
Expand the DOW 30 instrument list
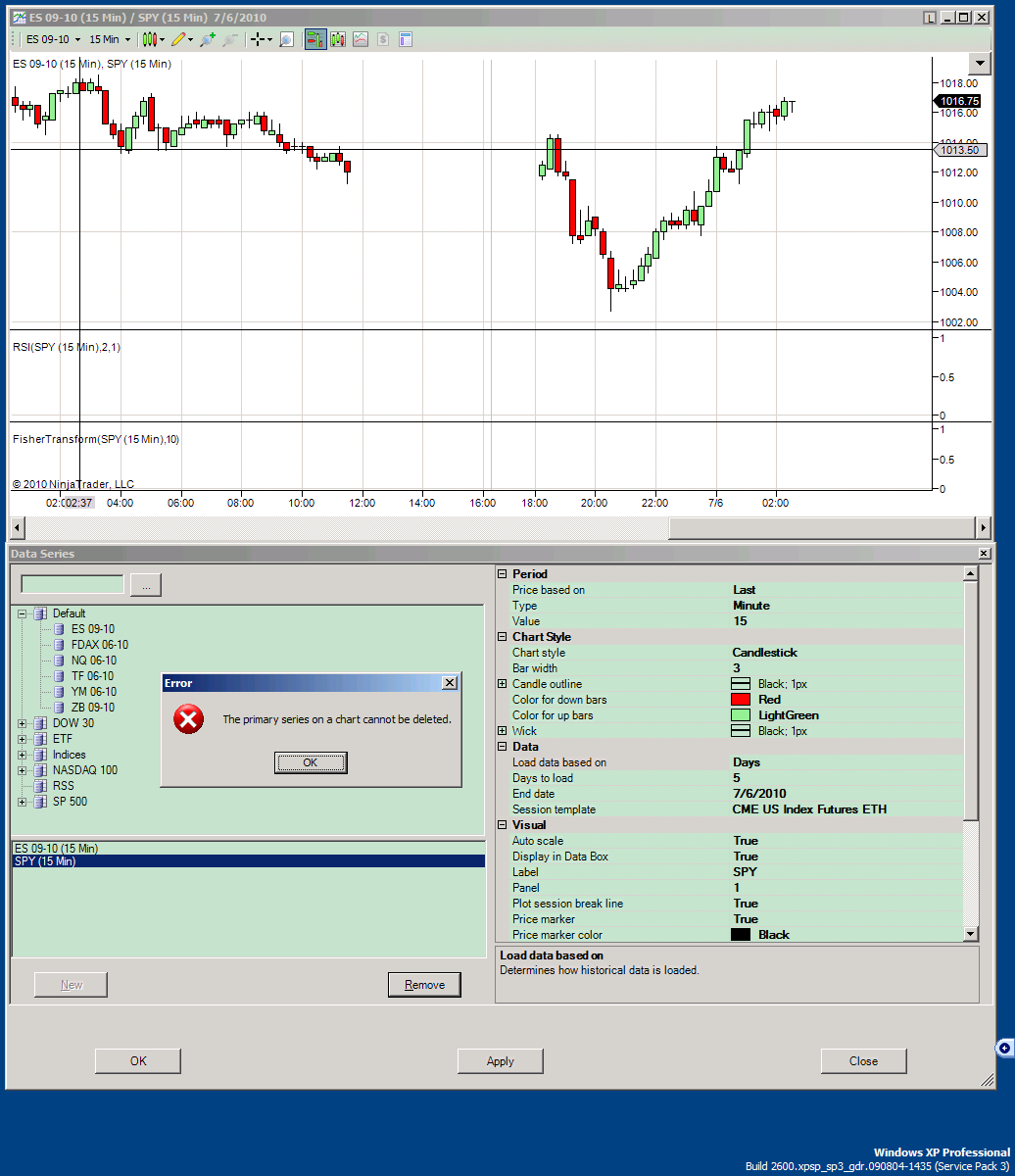[x=23, y=723]
